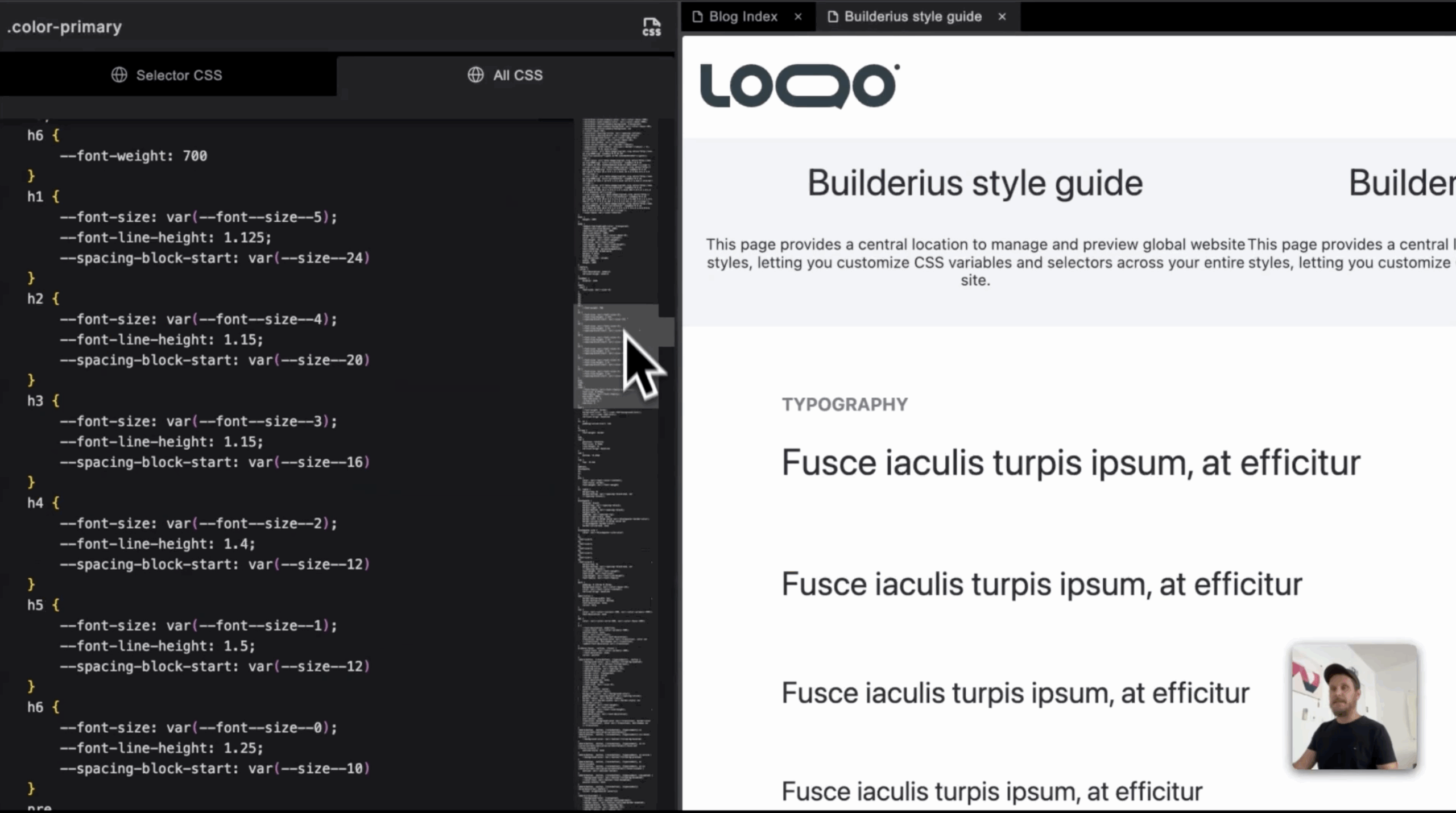The height and width of the screenshot is (813, 1456).
Task: Click the h3 selector opening line in the code
Action: coord(43,401)
